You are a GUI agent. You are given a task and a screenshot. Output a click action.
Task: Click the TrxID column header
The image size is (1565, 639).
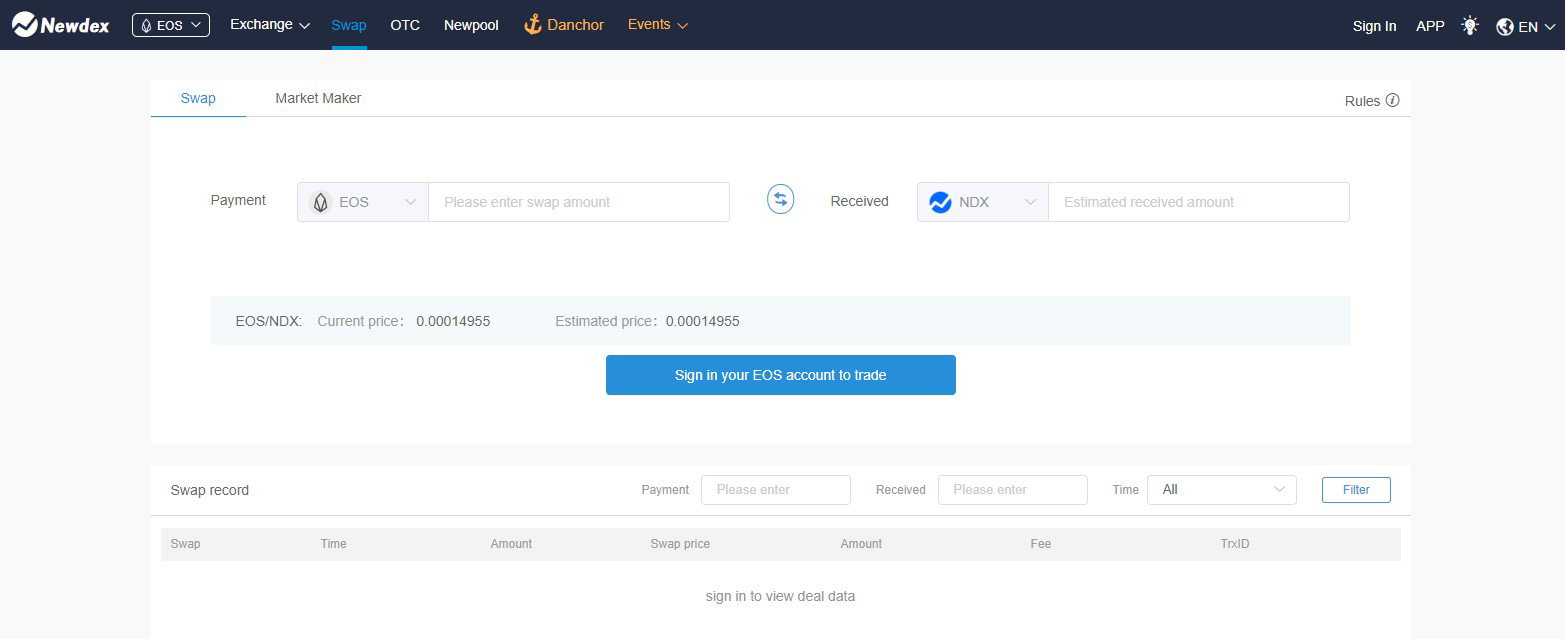click(x=1235, y=544)
